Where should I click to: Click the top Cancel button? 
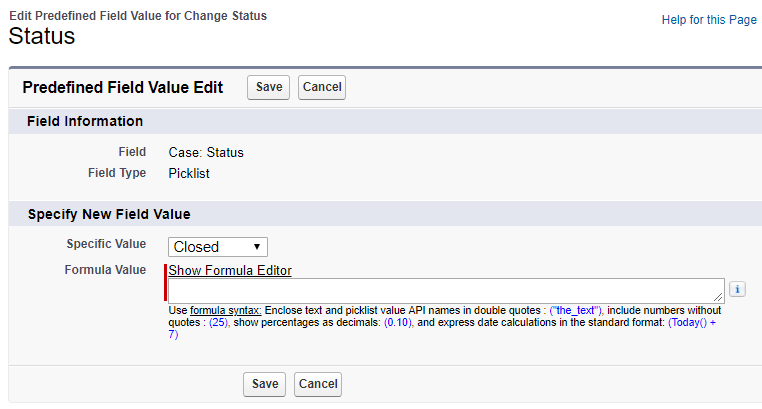pyautogui.click(x=322, y=87)
